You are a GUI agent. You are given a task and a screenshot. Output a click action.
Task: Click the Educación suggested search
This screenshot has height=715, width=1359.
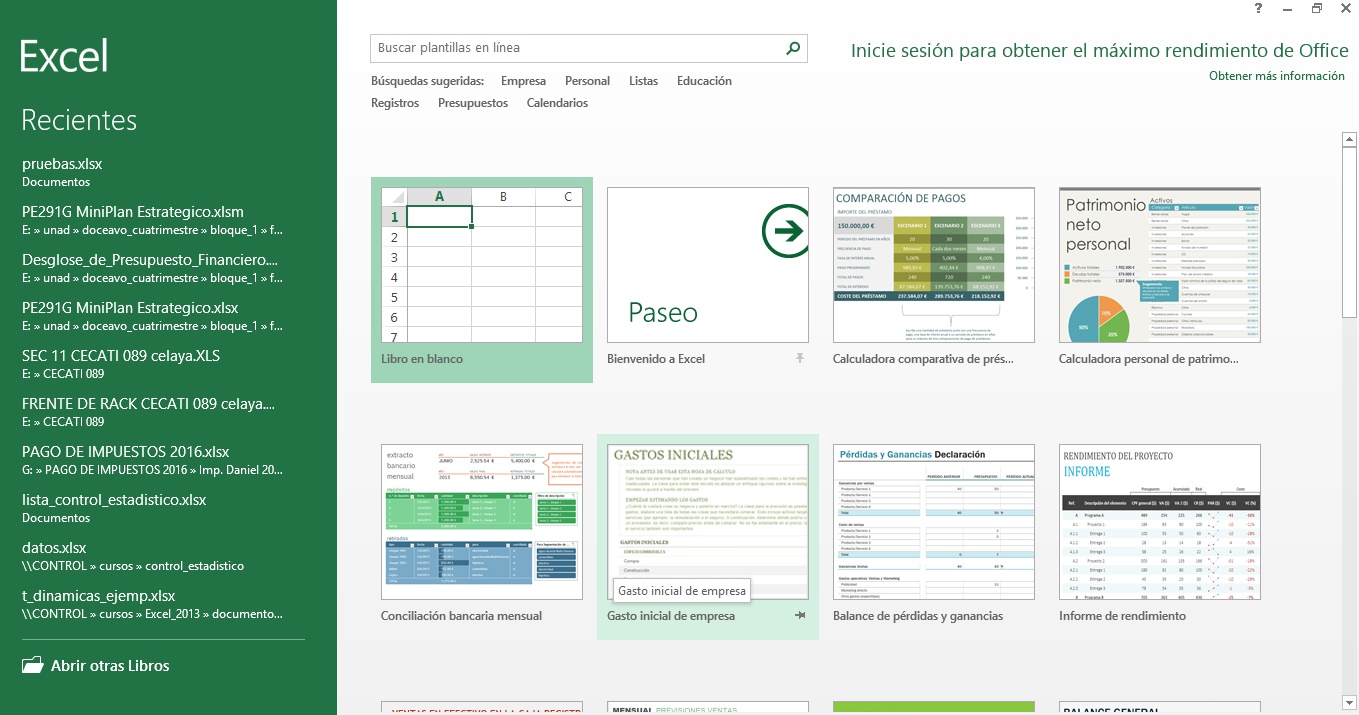[704, 81]
